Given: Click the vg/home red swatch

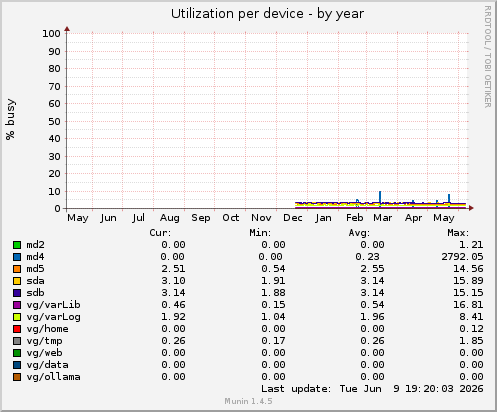Looking at the screenshot, I should (17, 329).
